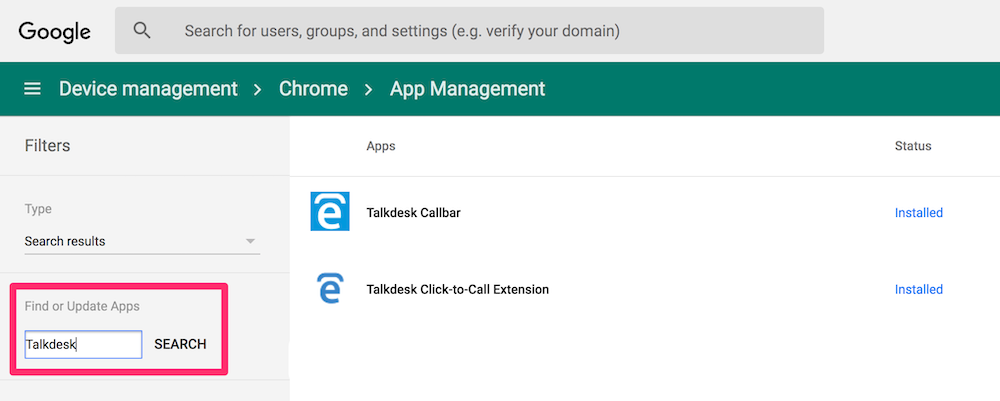The width and height of the screenshot is (1000, 401).
Task: Select App Management breadcrumb
Action: [467, 89]
